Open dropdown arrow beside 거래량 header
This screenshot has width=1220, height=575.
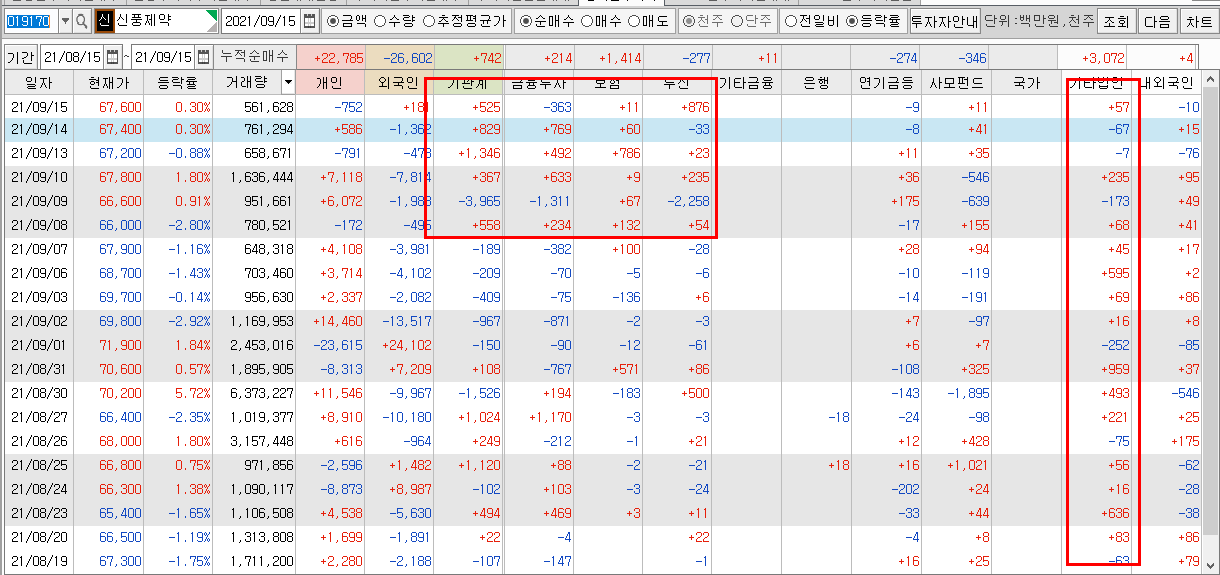(289, 83)
